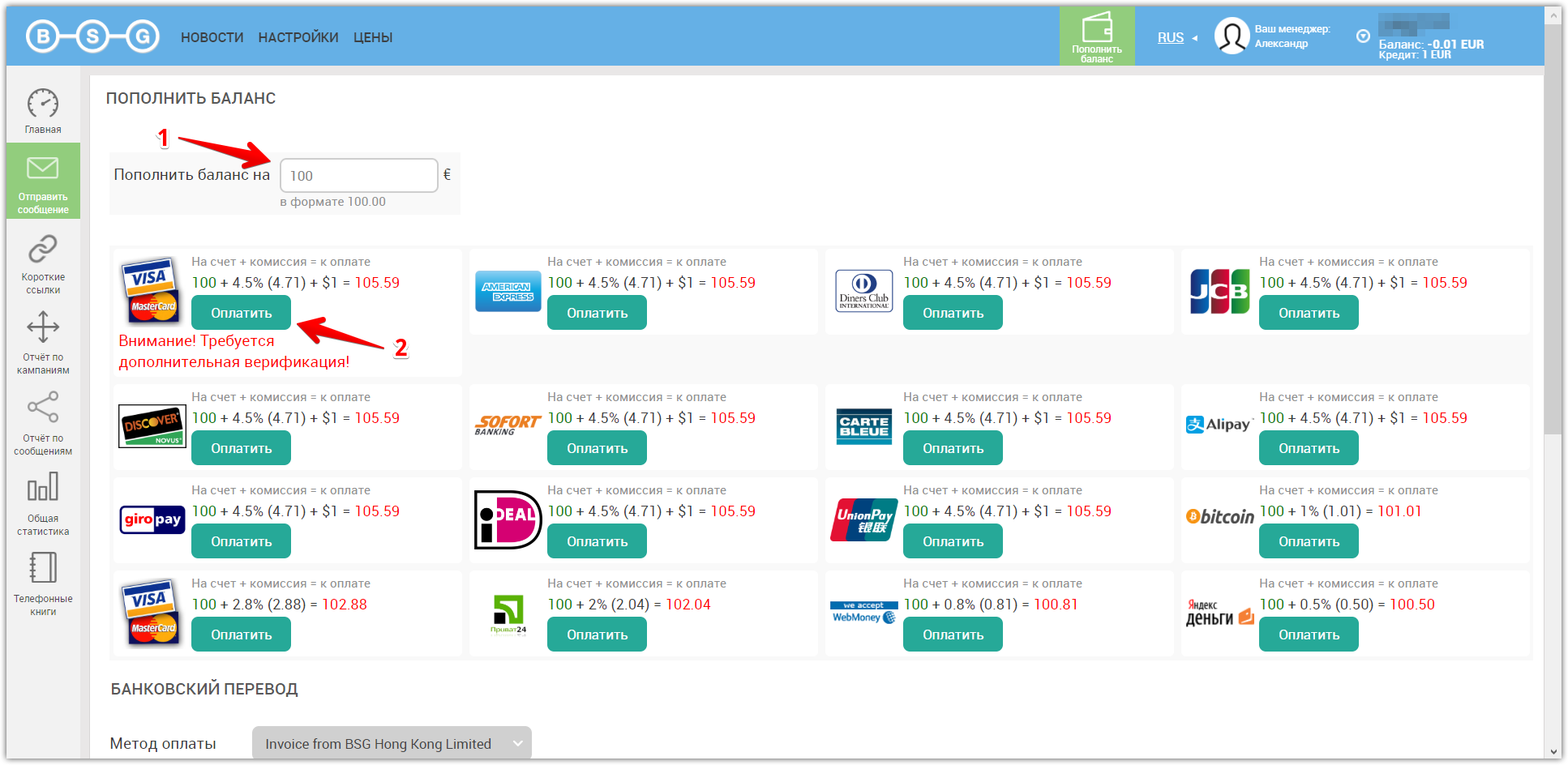This screenshot has width=1568, height=765.
Task: Focus the balance top-up amount field
Action: [x=359, y=175]
